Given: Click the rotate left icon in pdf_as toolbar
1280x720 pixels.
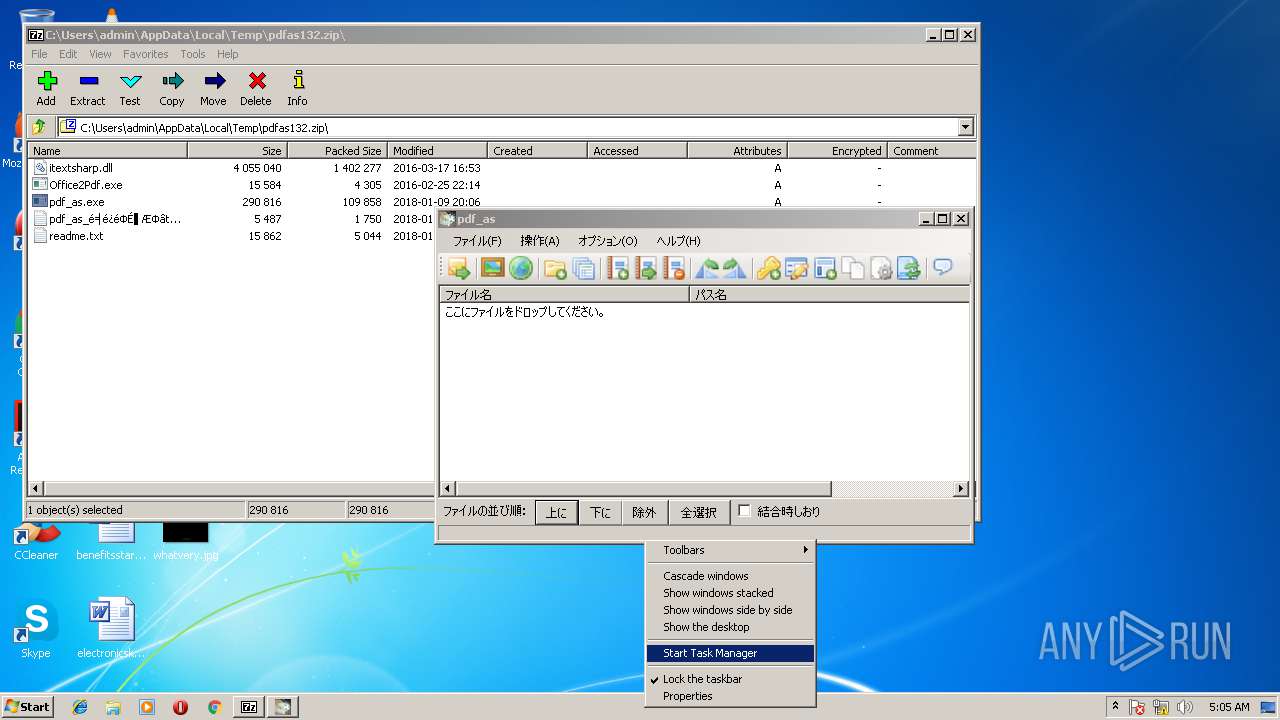Looking at the screenshot, I should pos(708,268).
